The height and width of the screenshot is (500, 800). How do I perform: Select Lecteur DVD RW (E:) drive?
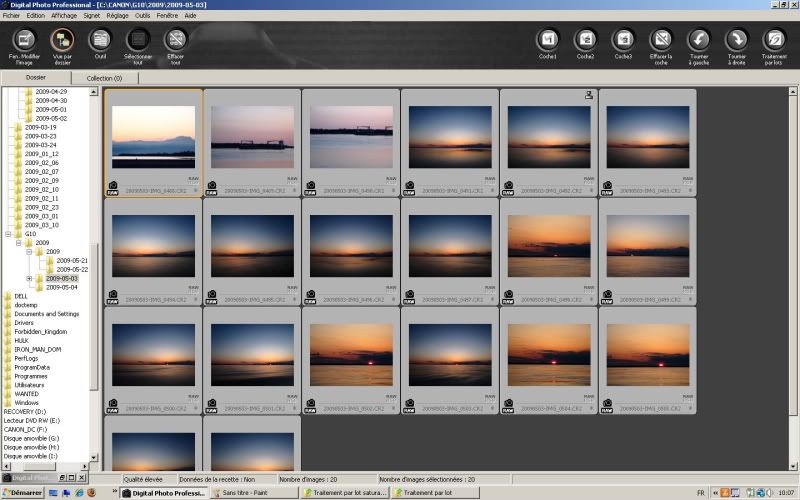tap(32, 421)
